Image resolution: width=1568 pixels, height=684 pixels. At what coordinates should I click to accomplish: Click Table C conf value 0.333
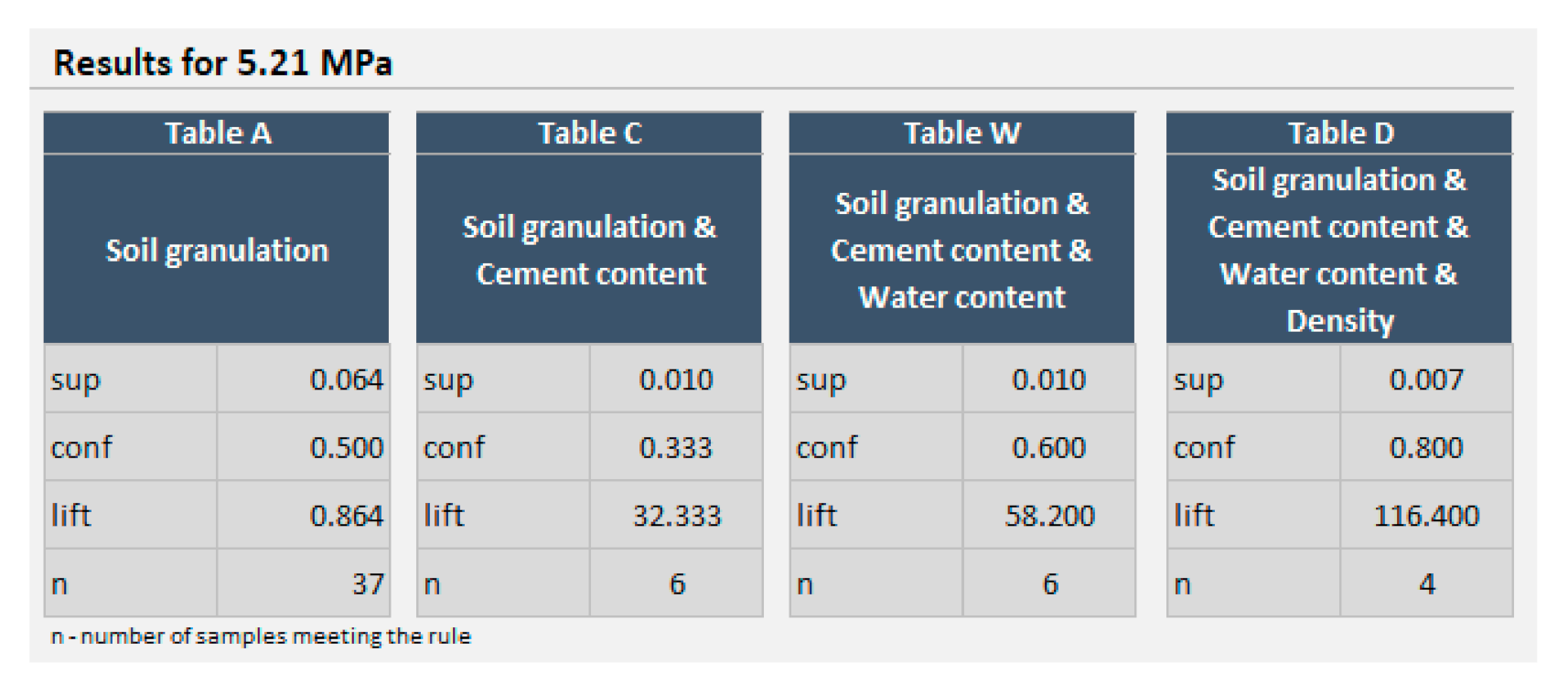(675, 447)
